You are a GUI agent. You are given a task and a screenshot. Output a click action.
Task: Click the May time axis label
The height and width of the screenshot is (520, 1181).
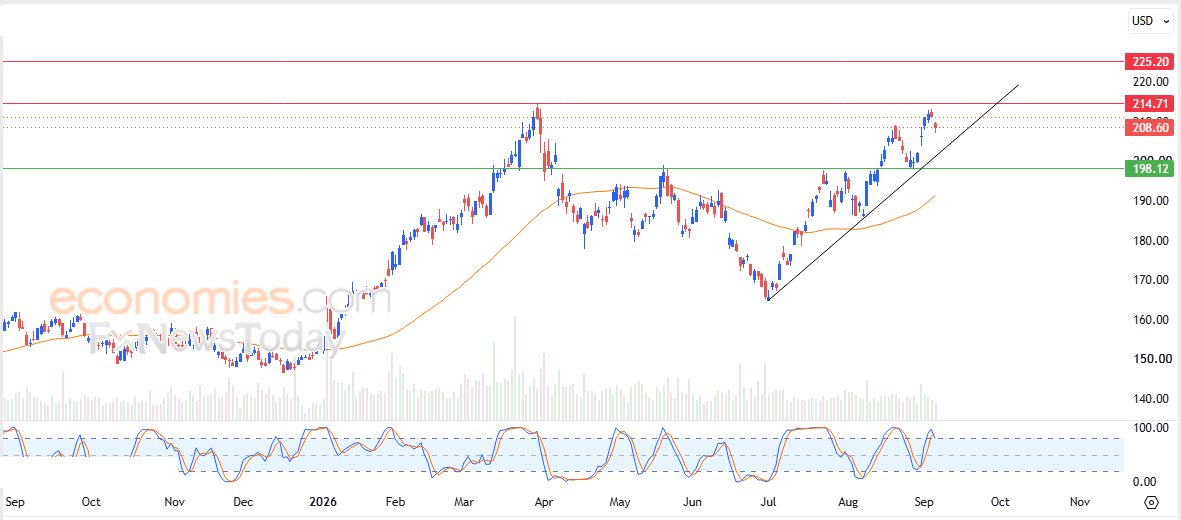(x=620, y=502)
